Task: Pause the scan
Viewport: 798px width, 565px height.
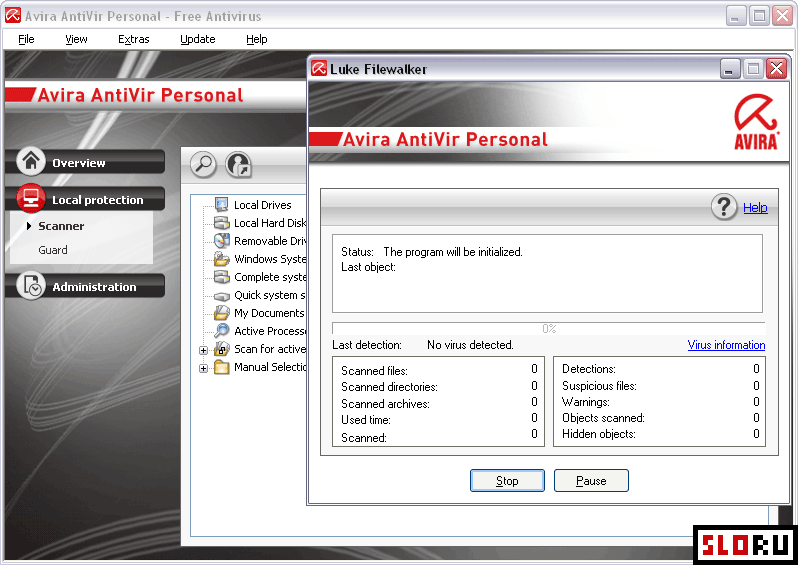Action: click(591, 481)
